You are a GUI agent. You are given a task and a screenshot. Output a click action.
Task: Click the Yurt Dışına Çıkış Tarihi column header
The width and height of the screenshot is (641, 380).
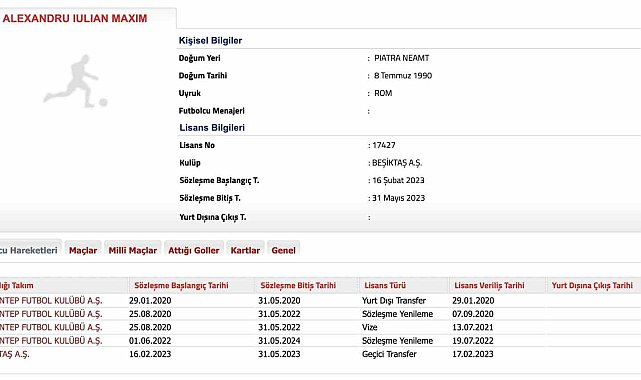pyautogui.click(x=592, y=285)
